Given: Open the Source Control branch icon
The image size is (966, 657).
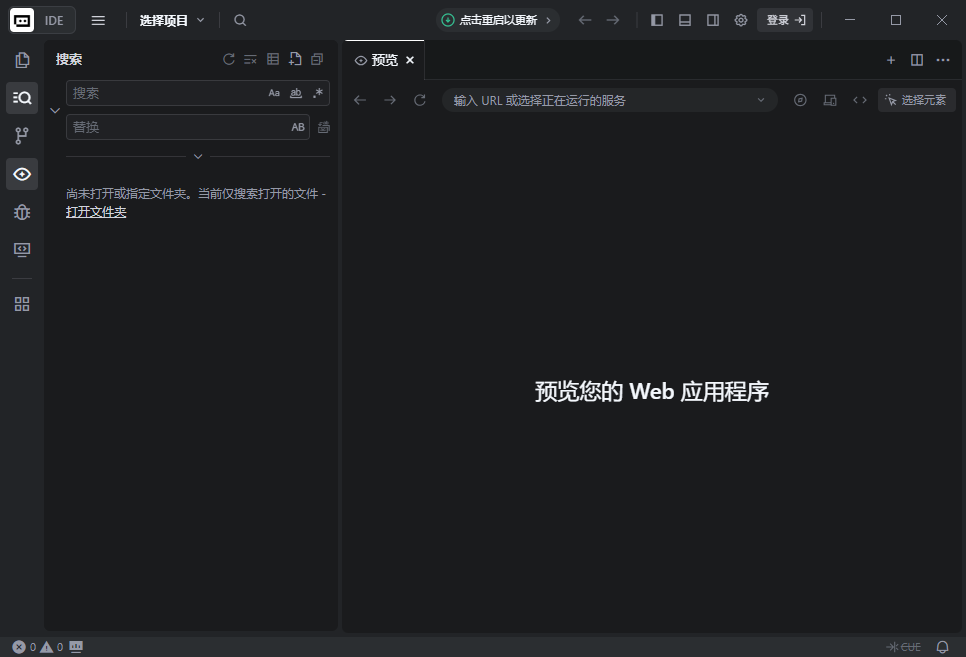Looking at the screenshot, I should pos(22,136).
